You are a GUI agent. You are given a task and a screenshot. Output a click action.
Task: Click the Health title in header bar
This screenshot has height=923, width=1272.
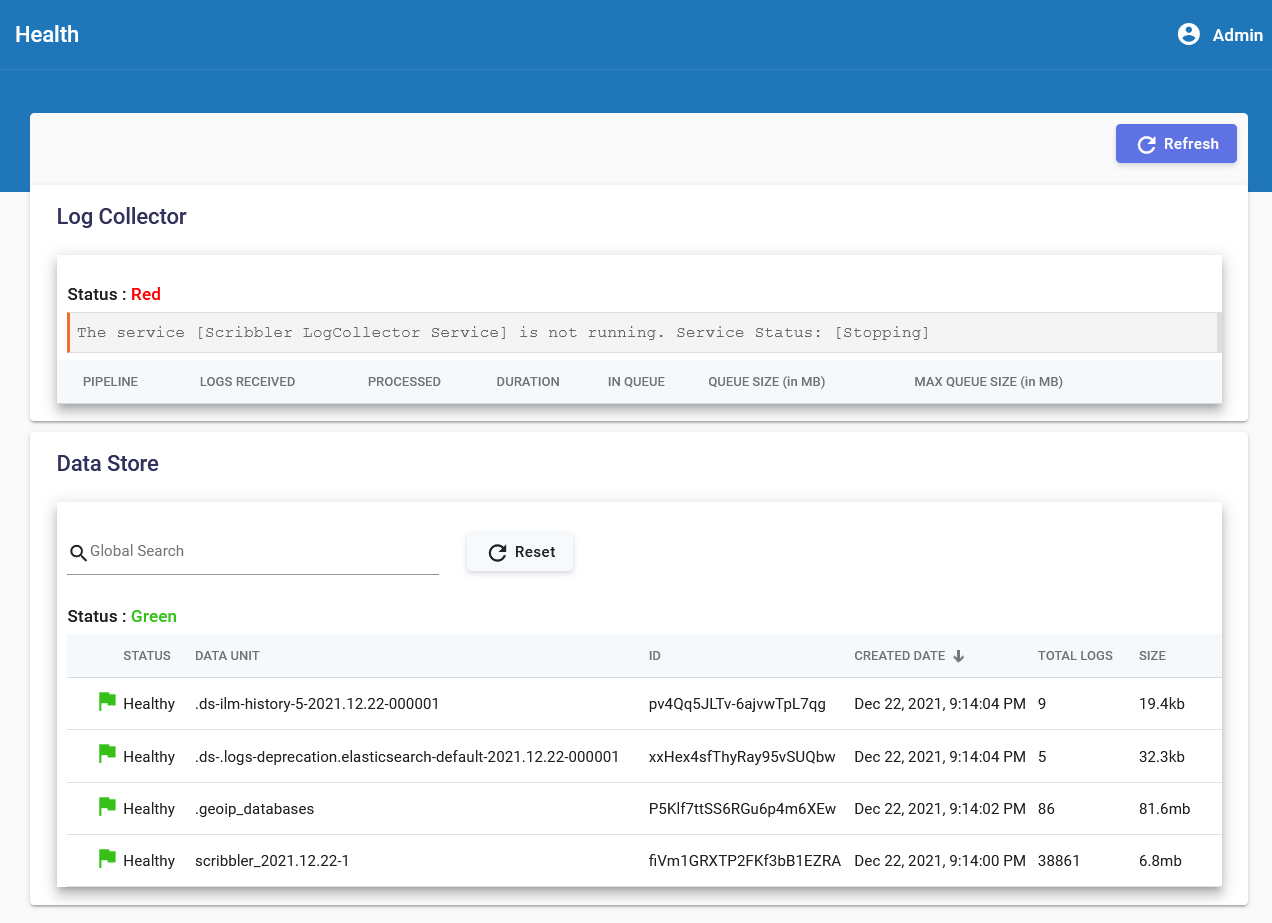(47, 34)
